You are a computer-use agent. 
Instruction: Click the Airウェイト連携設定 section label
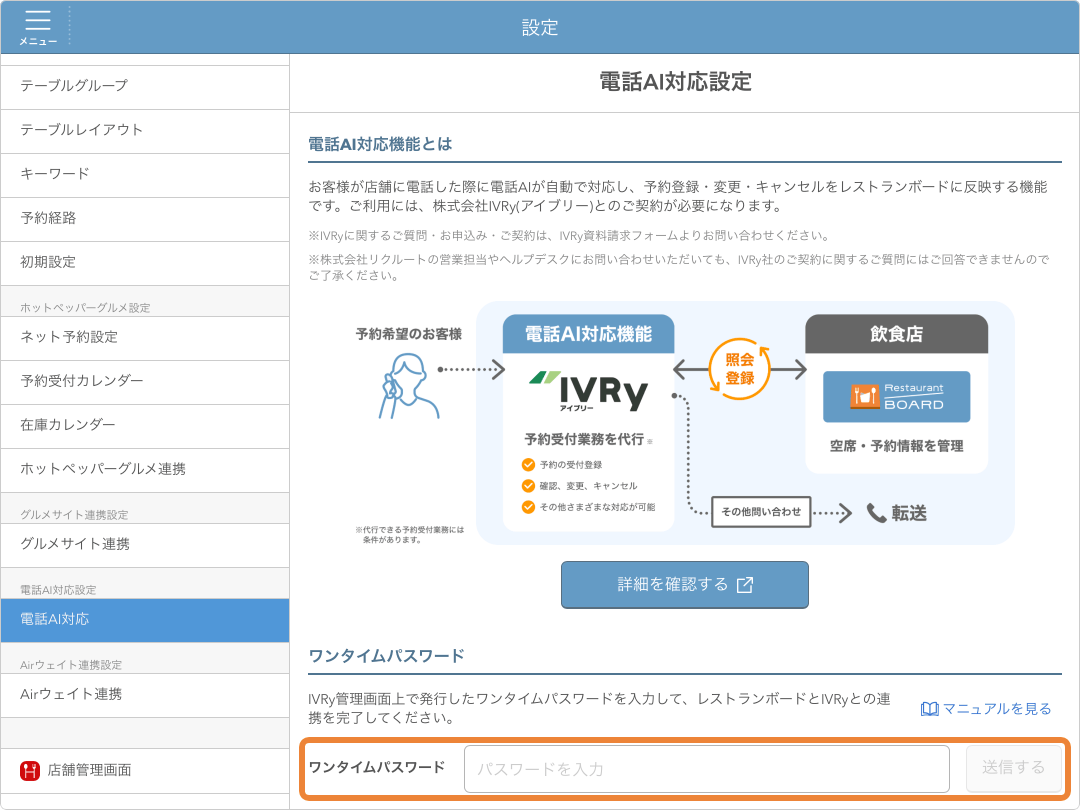pos(71,665)
